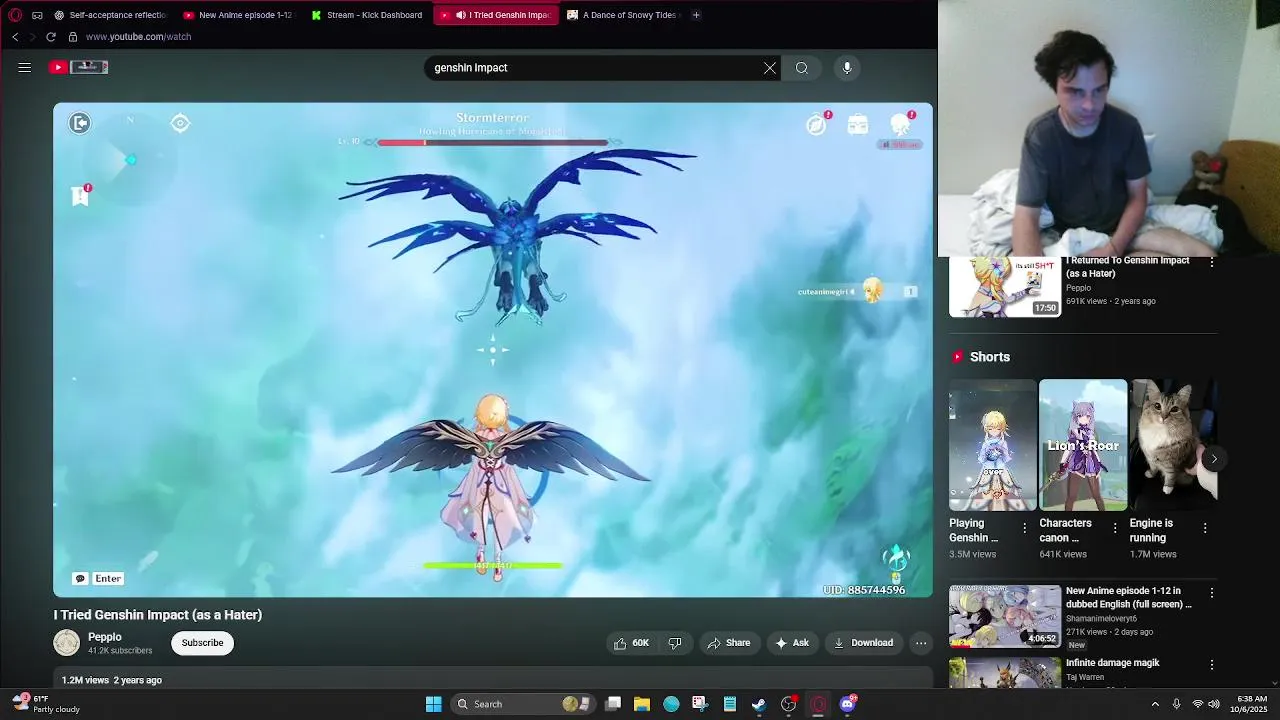Screen dimensions: 1280x720
Task: Open I Returned To Genshin Impact thumbnail
Action: [x=1004, y=287]
